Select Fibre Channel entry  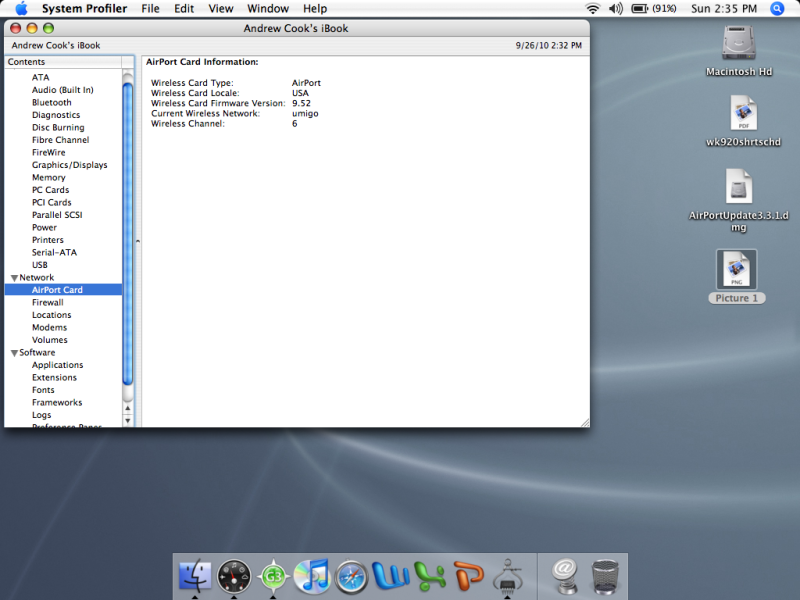[x=61, y=140]
